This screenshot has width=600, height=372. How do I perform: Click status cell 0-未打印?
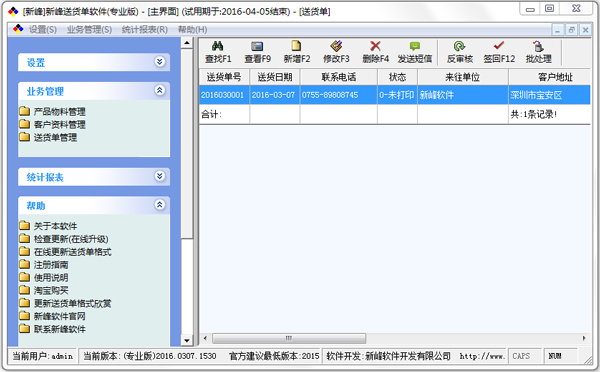397,95
